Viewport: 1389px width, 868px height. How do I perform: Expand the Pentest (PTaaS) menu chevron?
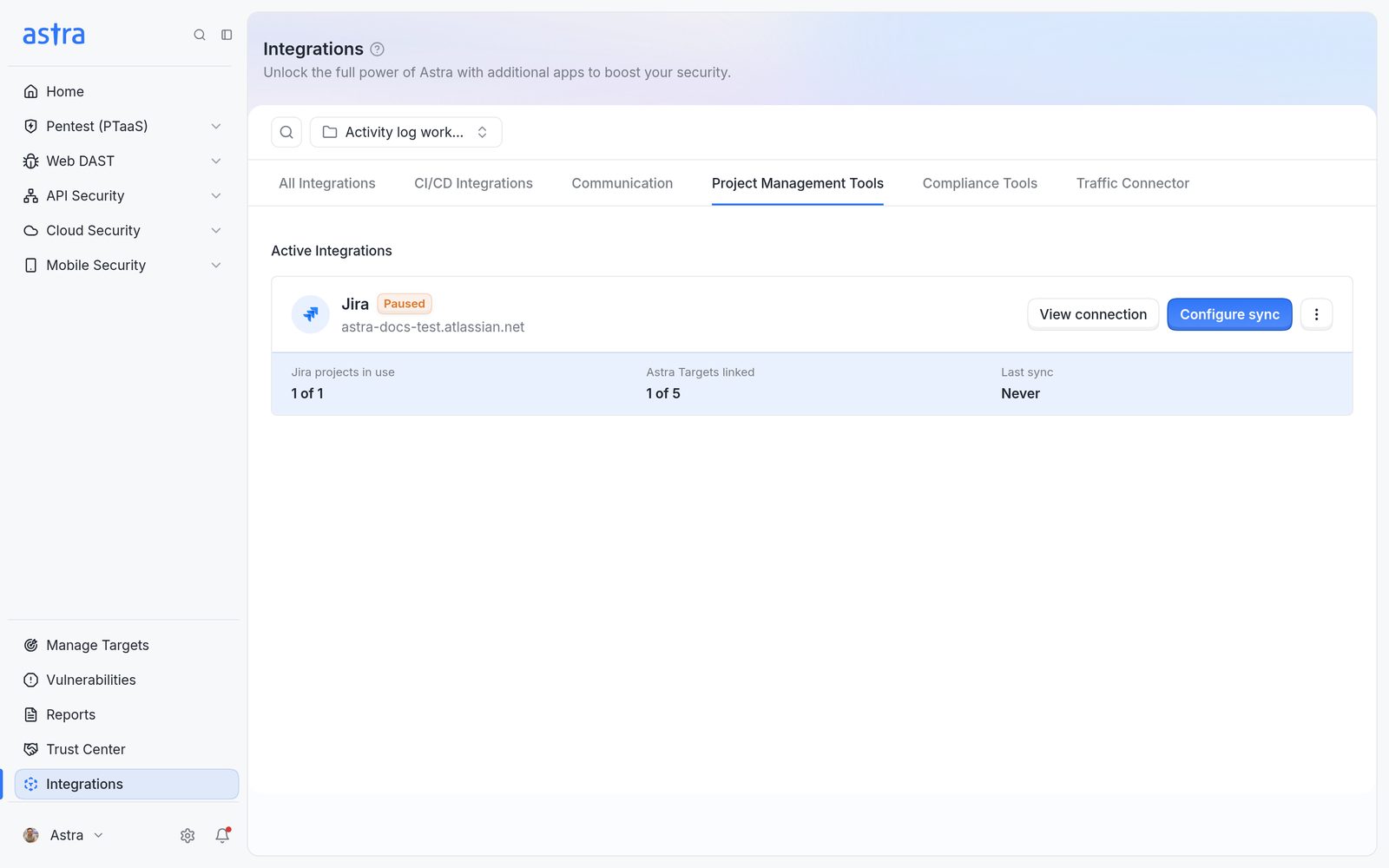click(x=216, y=126)
